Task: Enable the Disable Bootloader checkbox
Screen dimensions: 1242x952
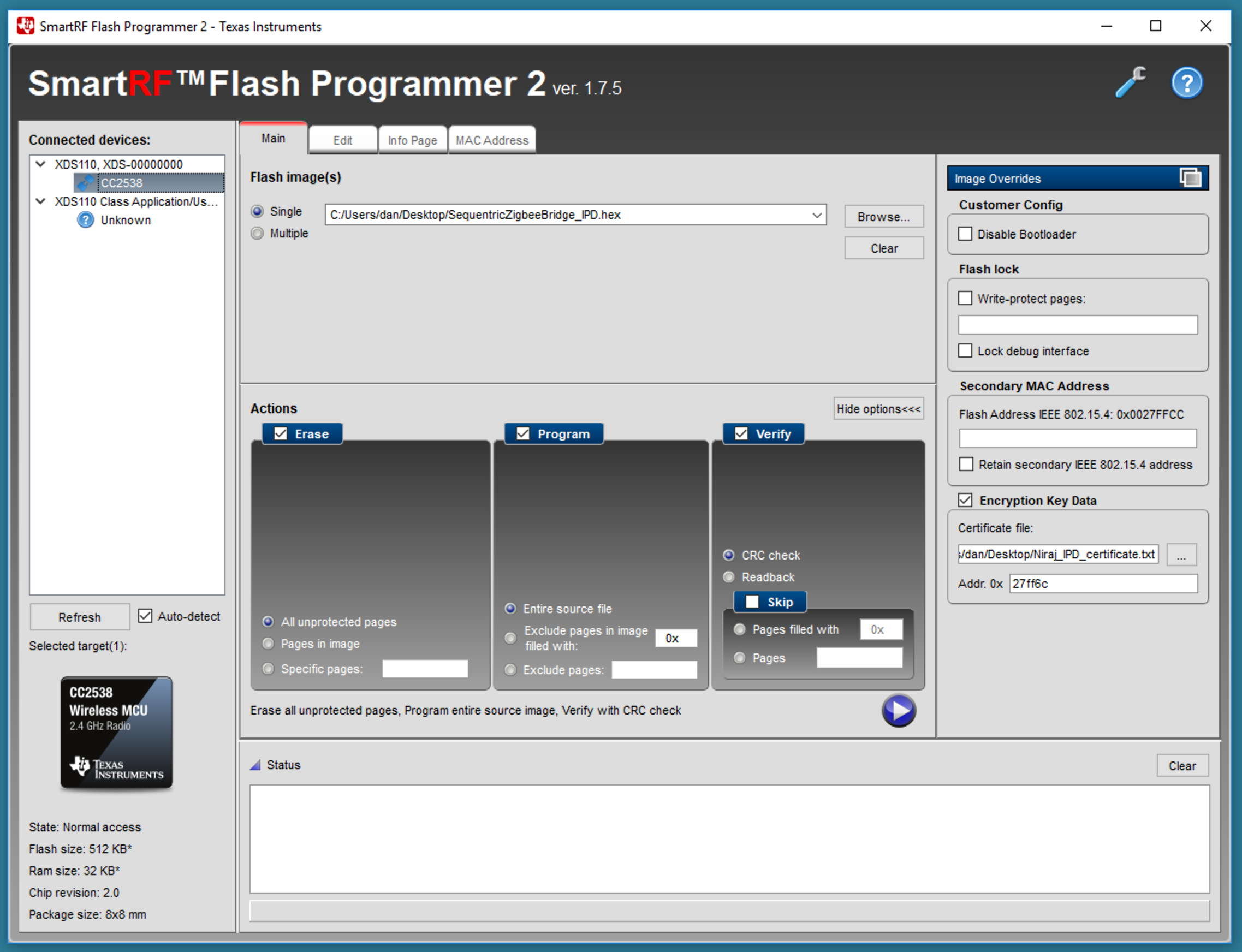Action: click(965, 234)
